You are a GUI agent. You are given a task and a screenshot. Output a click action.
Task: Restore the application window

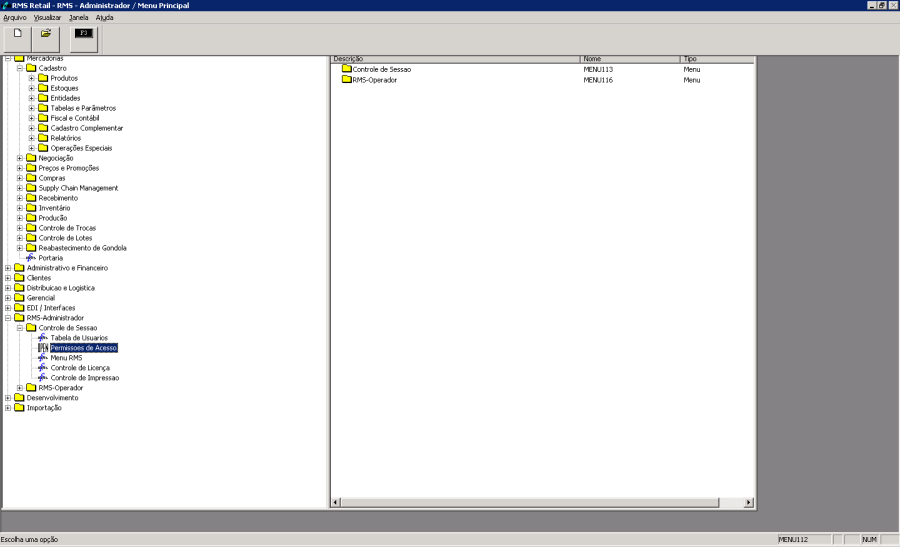pyautogui.click(x=882, y=5)
